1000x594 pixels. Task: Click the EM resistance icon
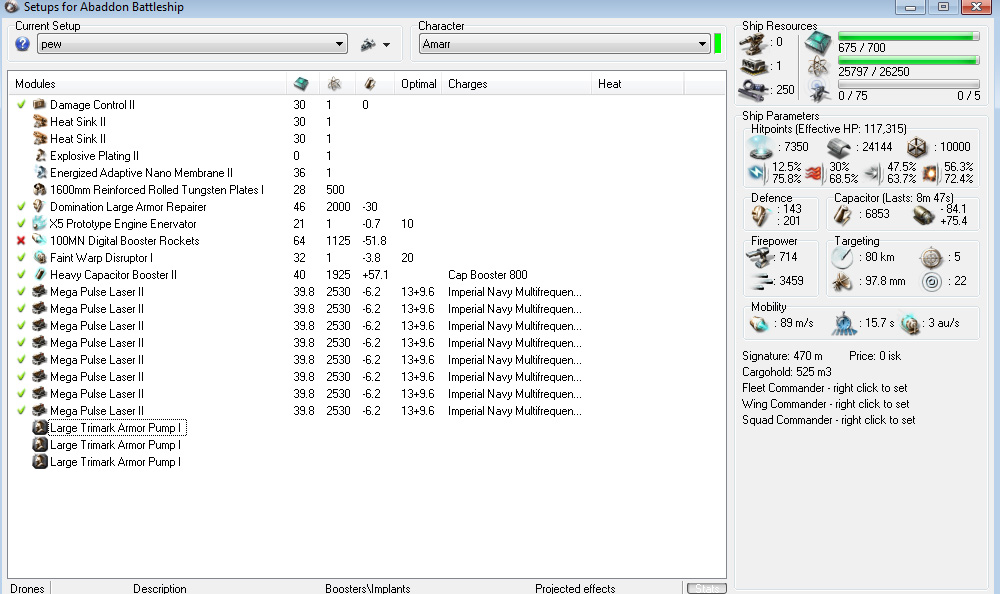[x=757, y=172]
